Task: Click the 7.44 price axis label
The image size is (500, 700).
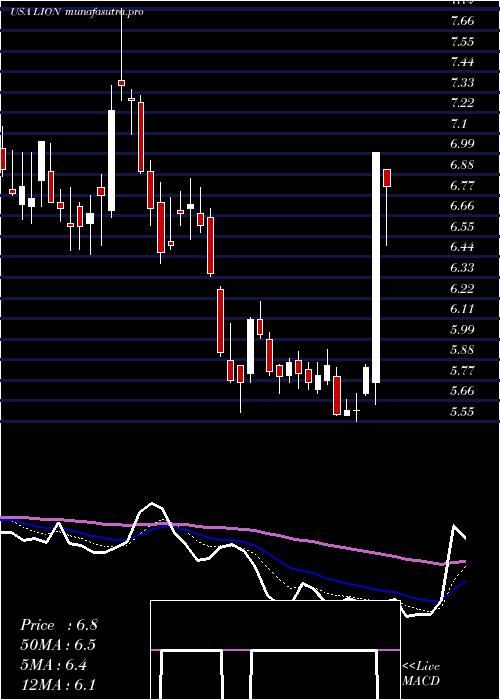Action: (462, 62)
